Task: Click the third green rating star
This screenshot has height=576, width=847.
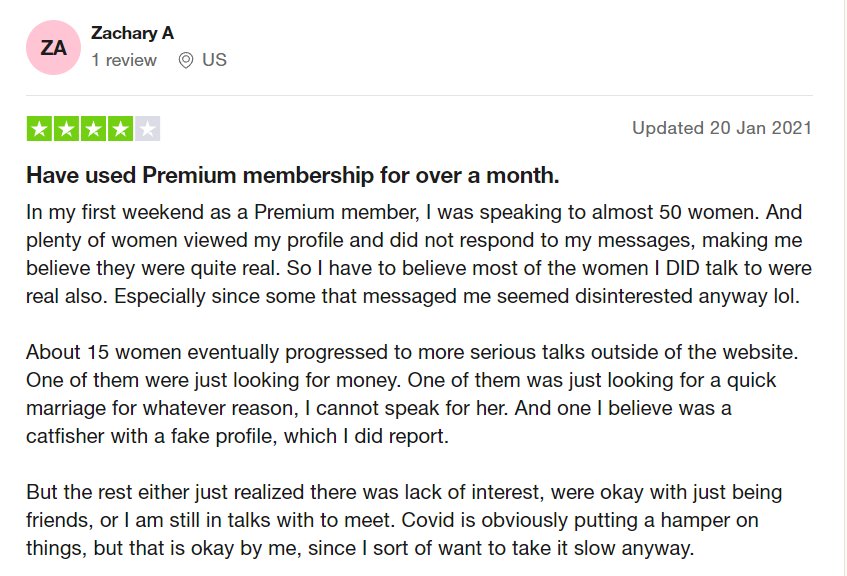Action: (93, 128)
